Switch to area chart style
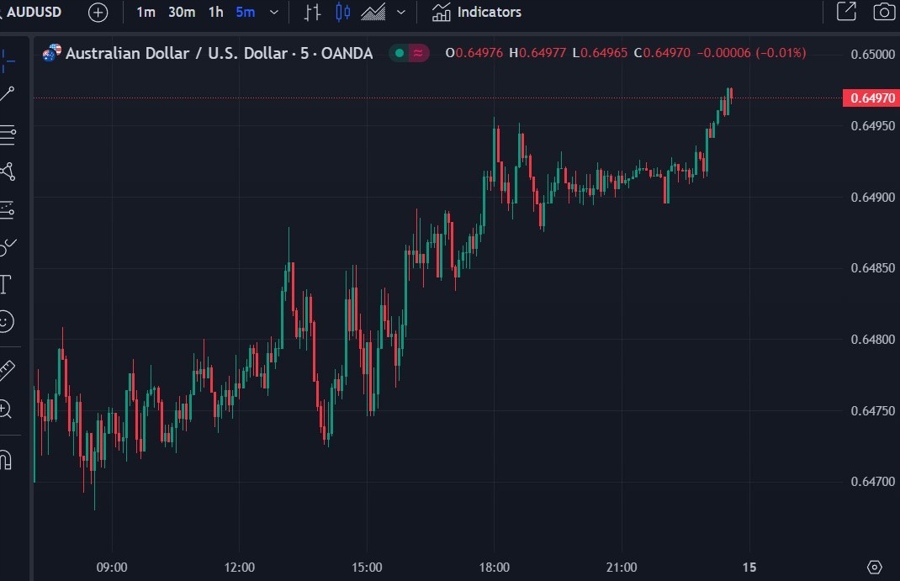The width and height of the screenshot is (900, 581). click(373, 12)
